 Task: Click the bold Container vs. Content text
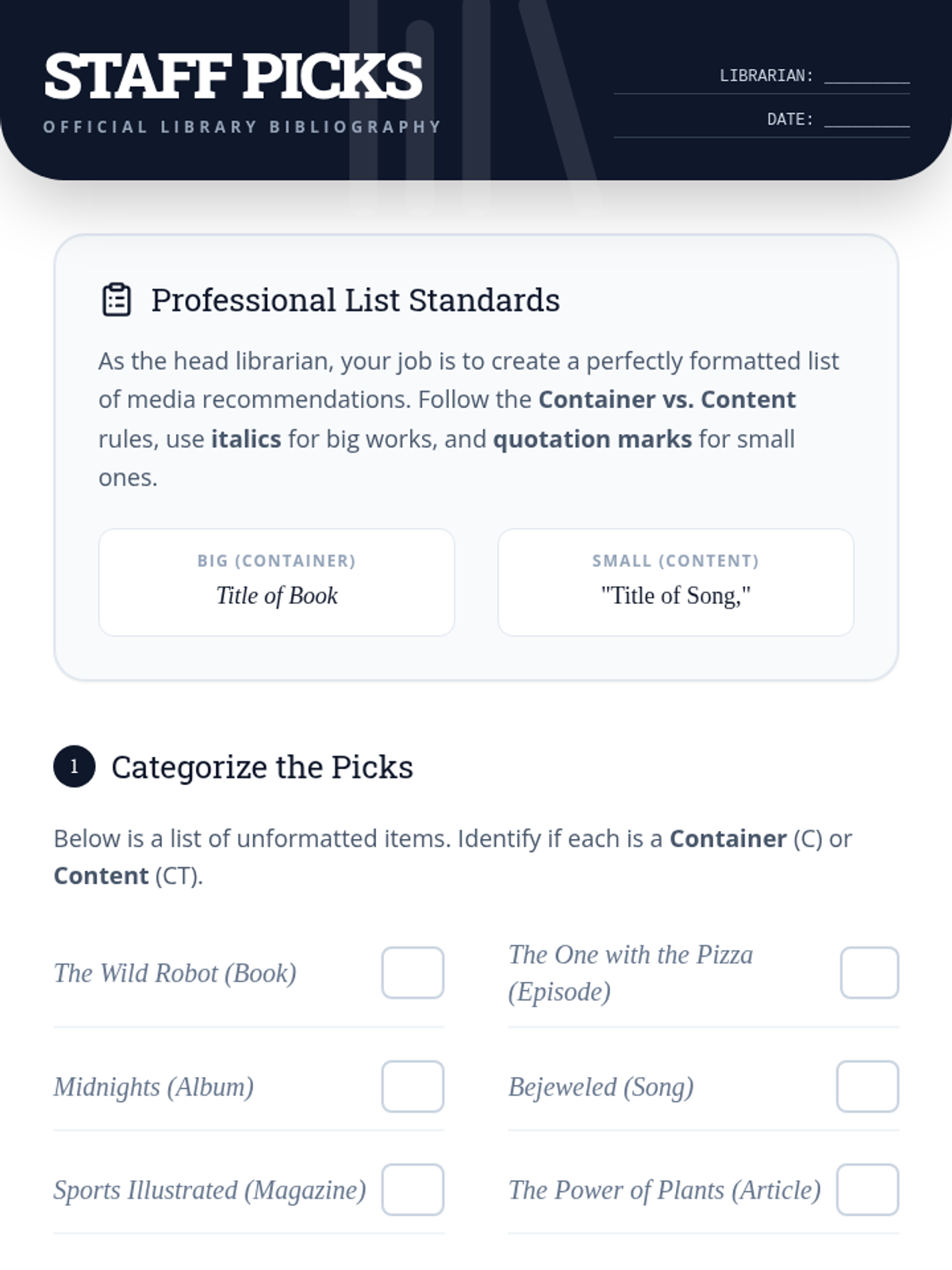click(666, 399)
